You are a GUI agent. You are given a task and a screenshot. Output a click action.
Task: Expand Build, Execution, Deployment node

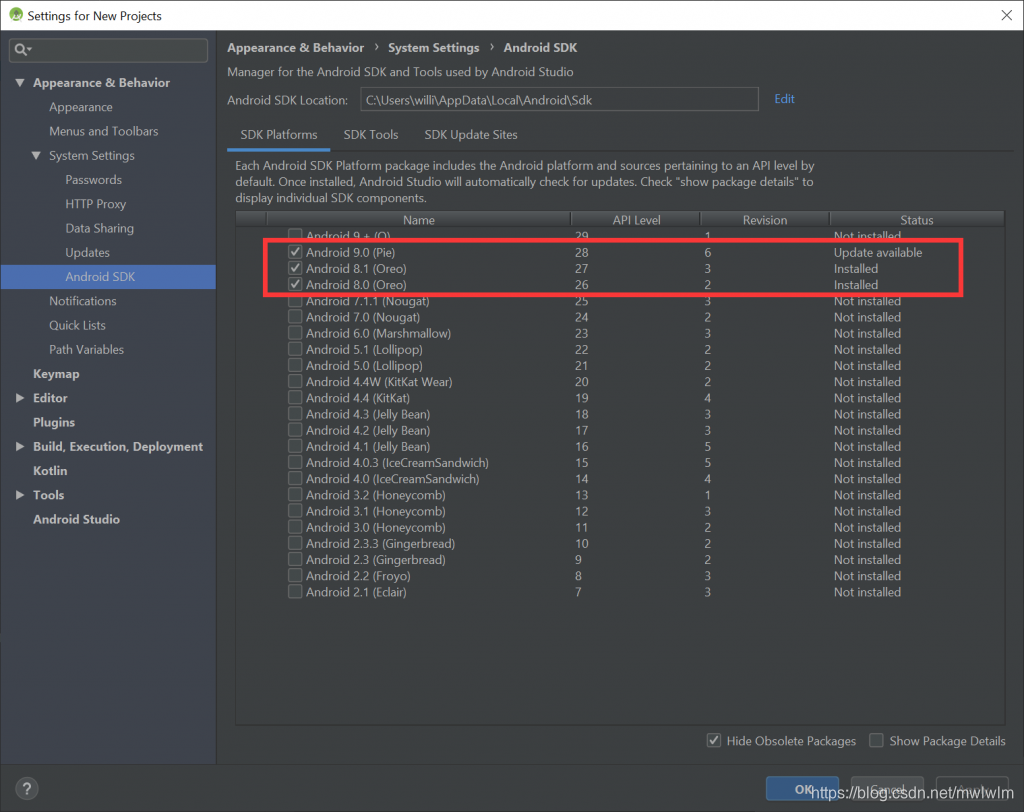20,446
